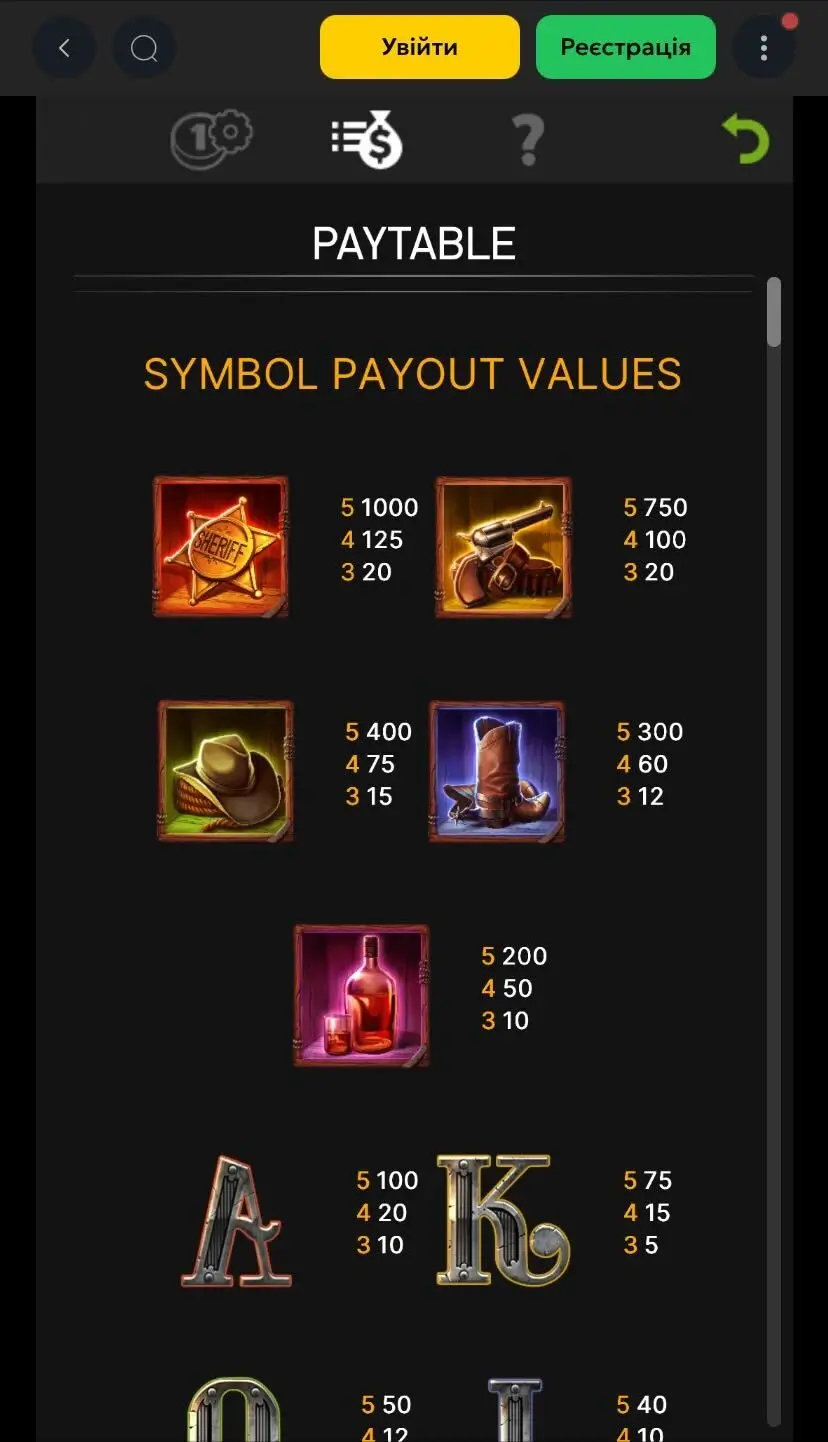Open the search magnifier icon
The image size is (828, 1442).
pos(144,47)
